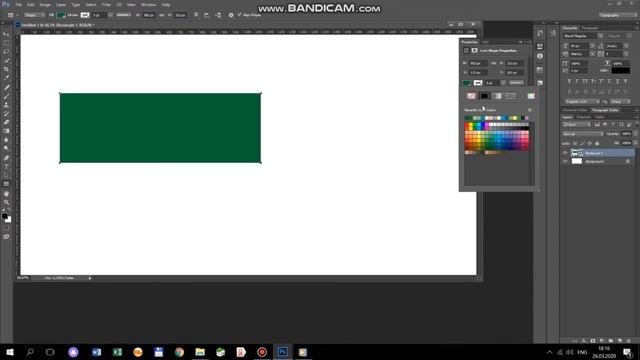Open the path operations icon in options bar
The height and width of the screenshot is (360, 640).
point(196,15)
